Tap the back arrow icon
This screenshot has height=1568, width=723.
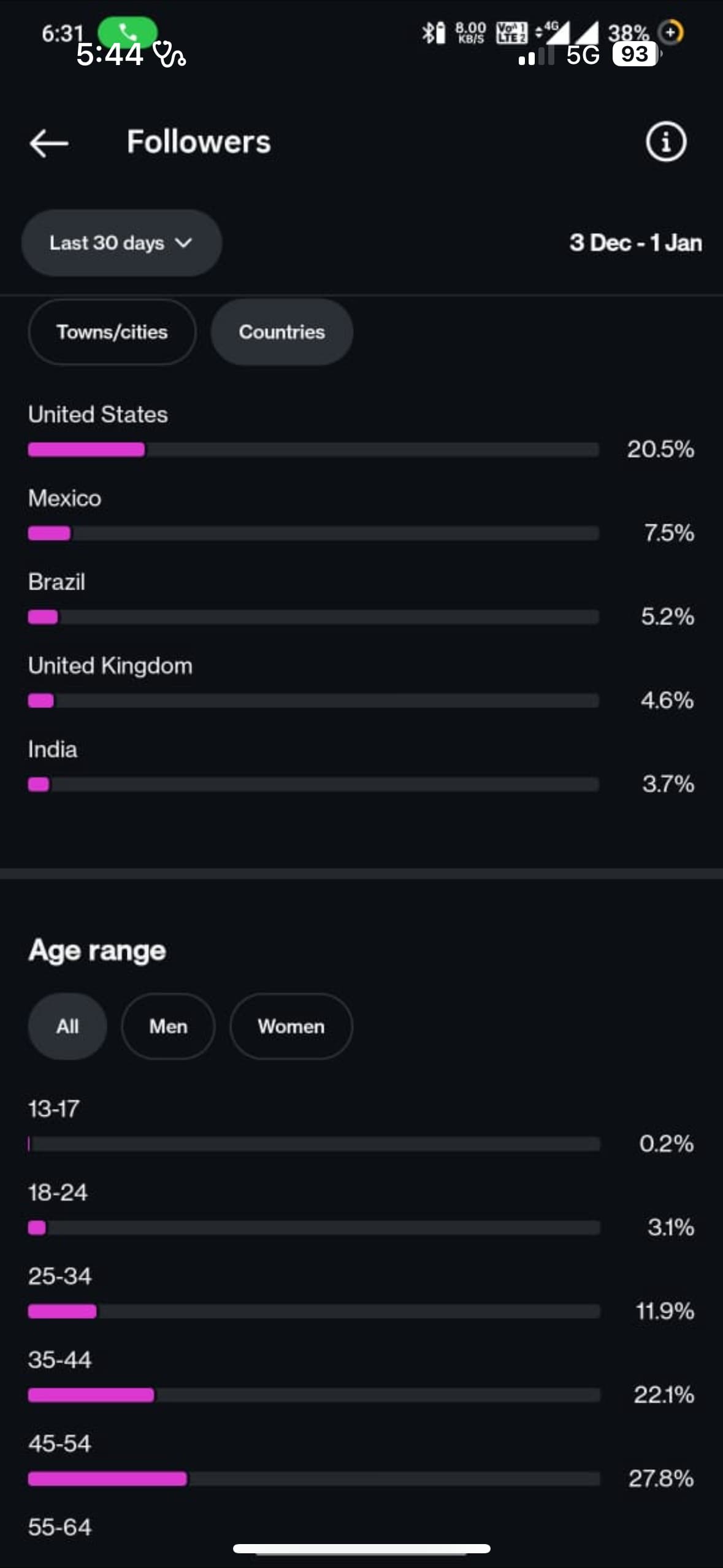click(x=49, y=143)
